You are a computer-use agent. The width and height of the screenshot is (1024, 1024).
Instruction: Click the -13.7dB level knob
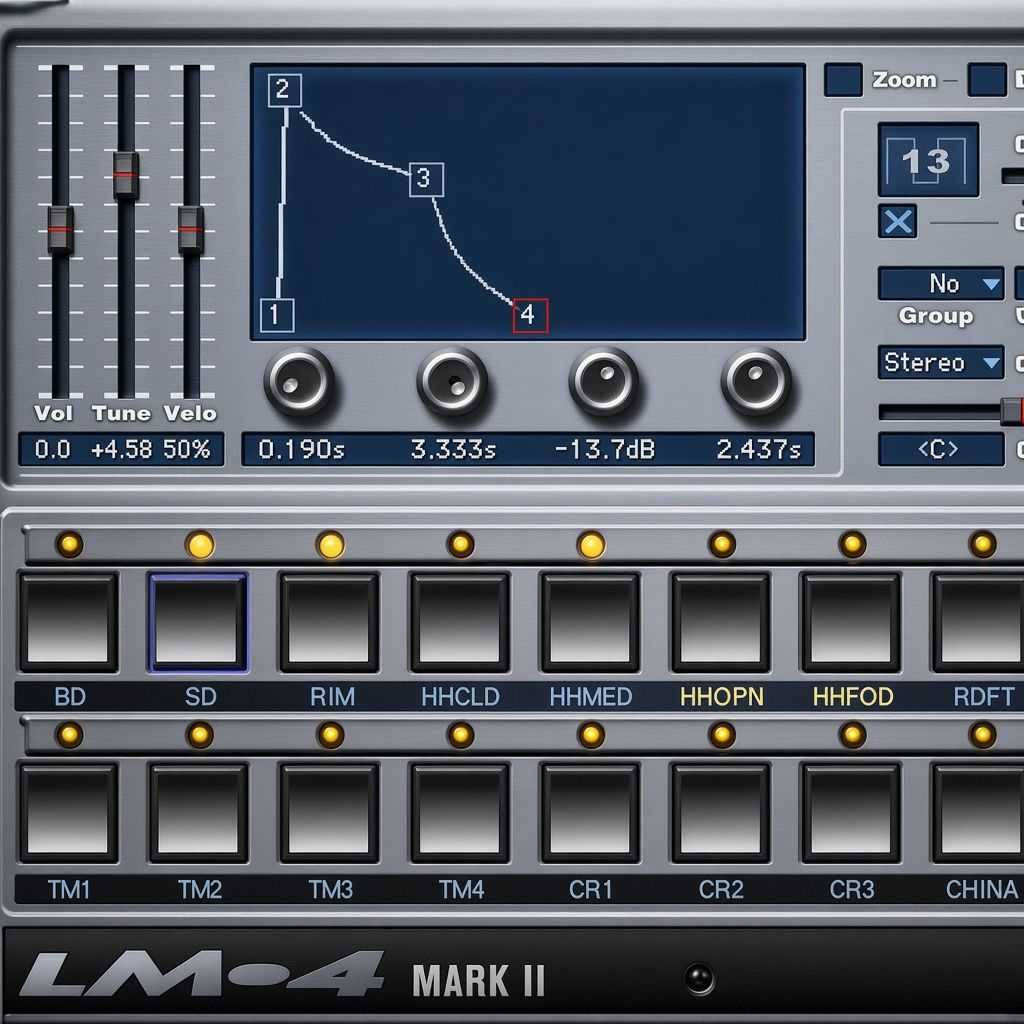[x=604, y=381]
